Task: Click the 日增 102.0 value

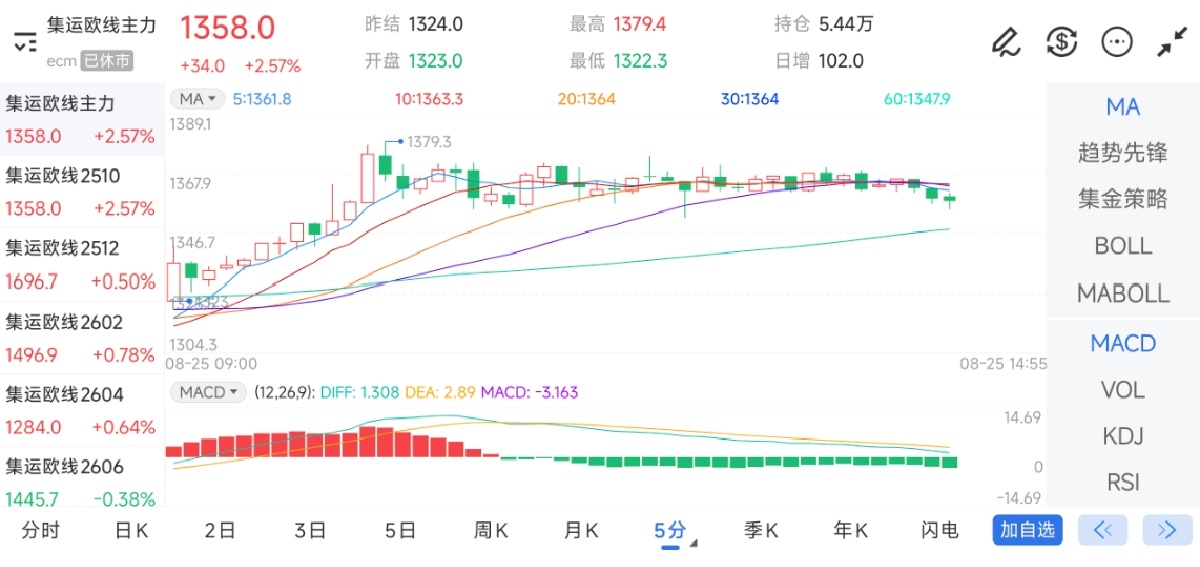Action: 841,61
